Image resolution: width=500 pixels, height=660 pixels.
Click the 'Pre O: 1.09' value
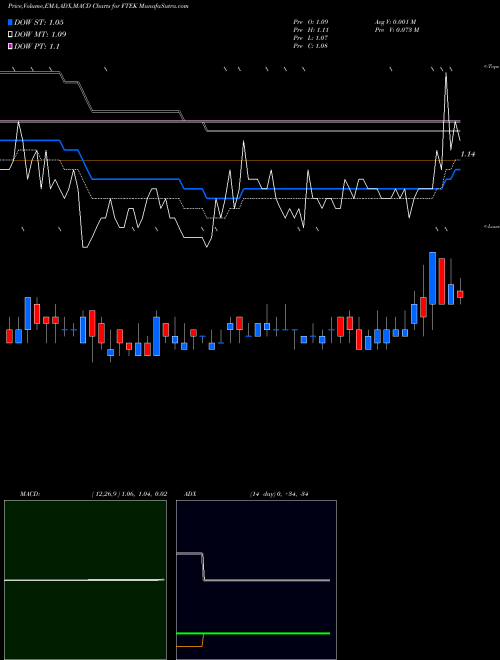[311, 22]
